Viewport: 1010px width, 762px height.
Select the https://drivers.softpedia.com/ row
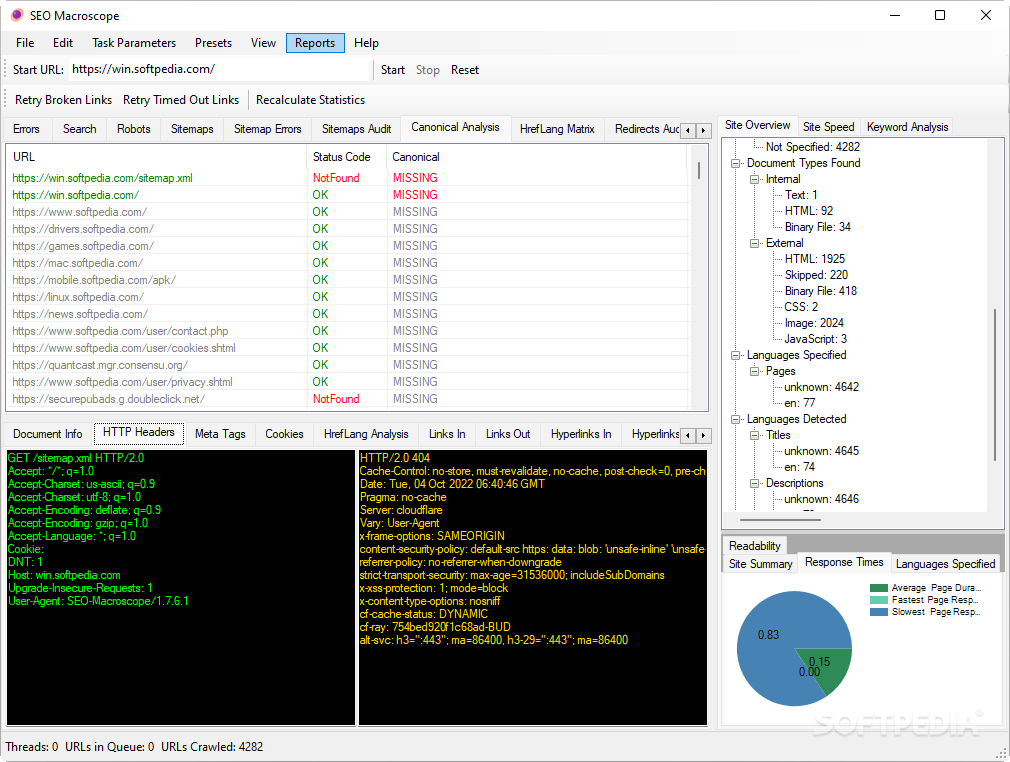click(347, 229)
